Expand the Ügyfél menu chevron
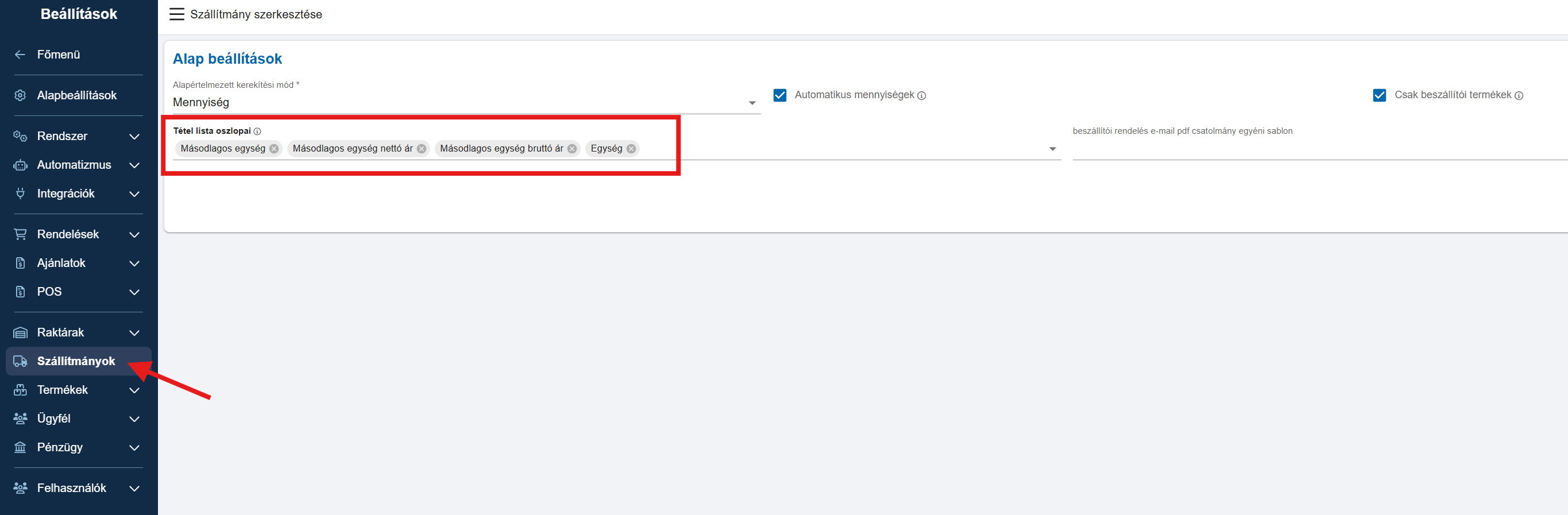1568x515 pixels. click(134, 419)
